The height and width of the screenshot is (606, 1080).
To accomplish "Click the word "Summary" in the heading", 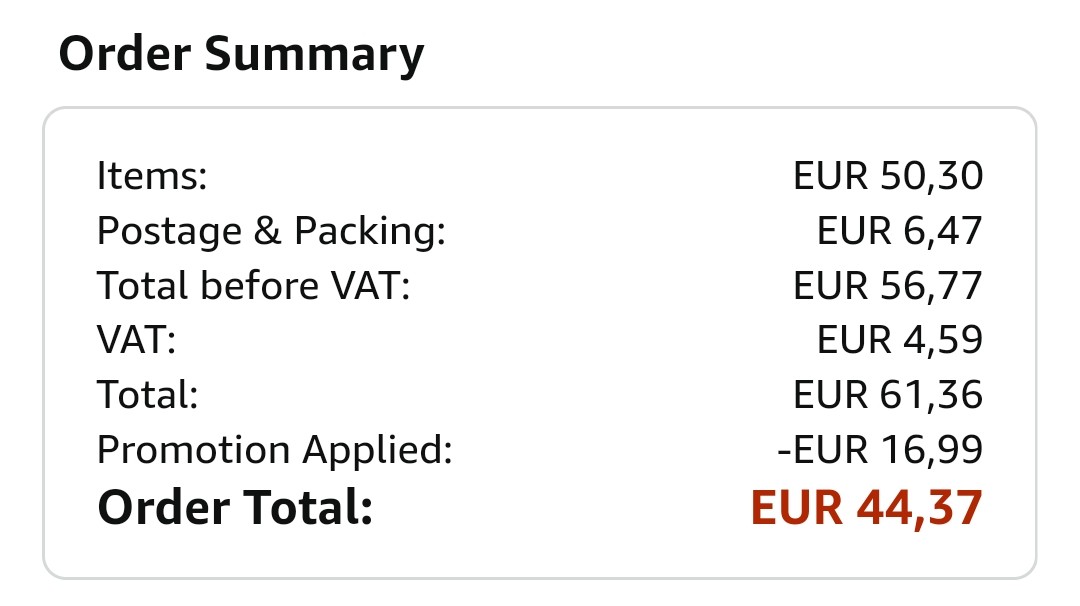I will click(314, 54).
